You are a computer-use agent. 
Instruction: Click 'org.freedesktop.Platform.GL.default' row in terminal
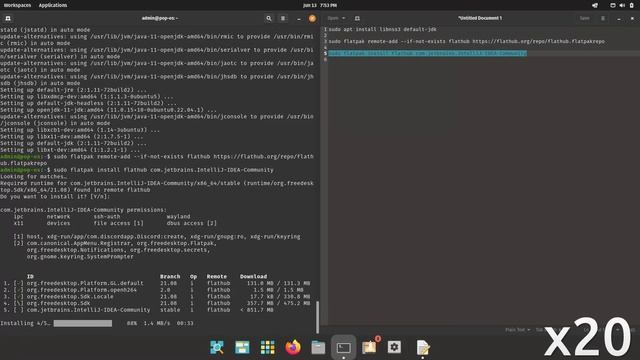tap(157, 283)
